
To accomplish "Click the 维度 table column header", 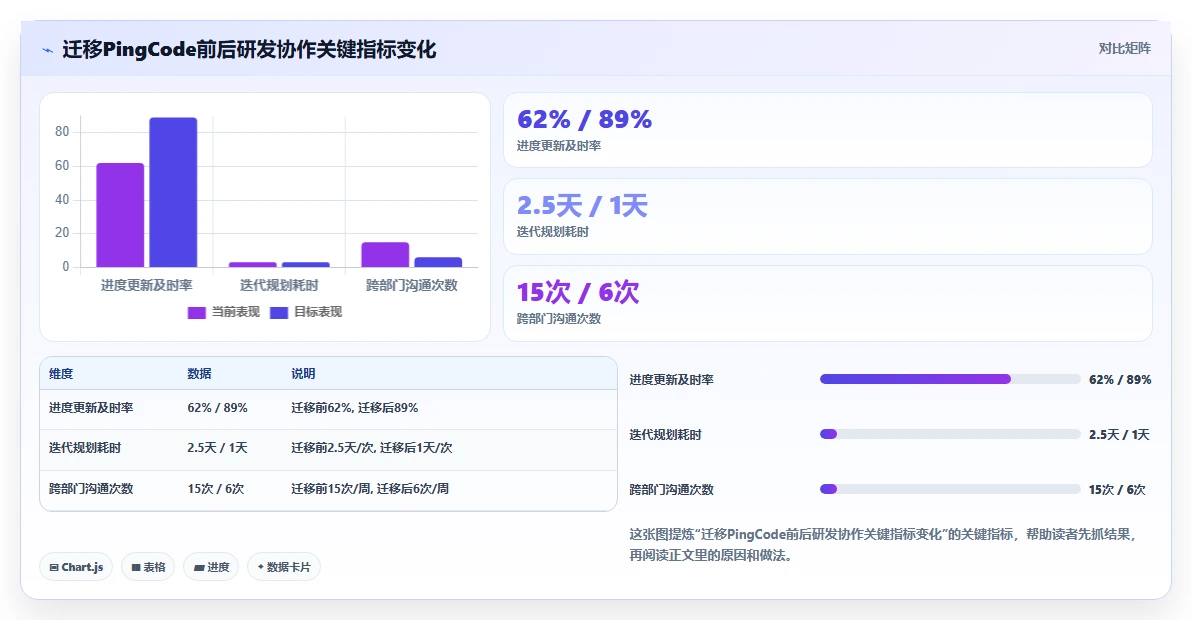I will (61, 374).
